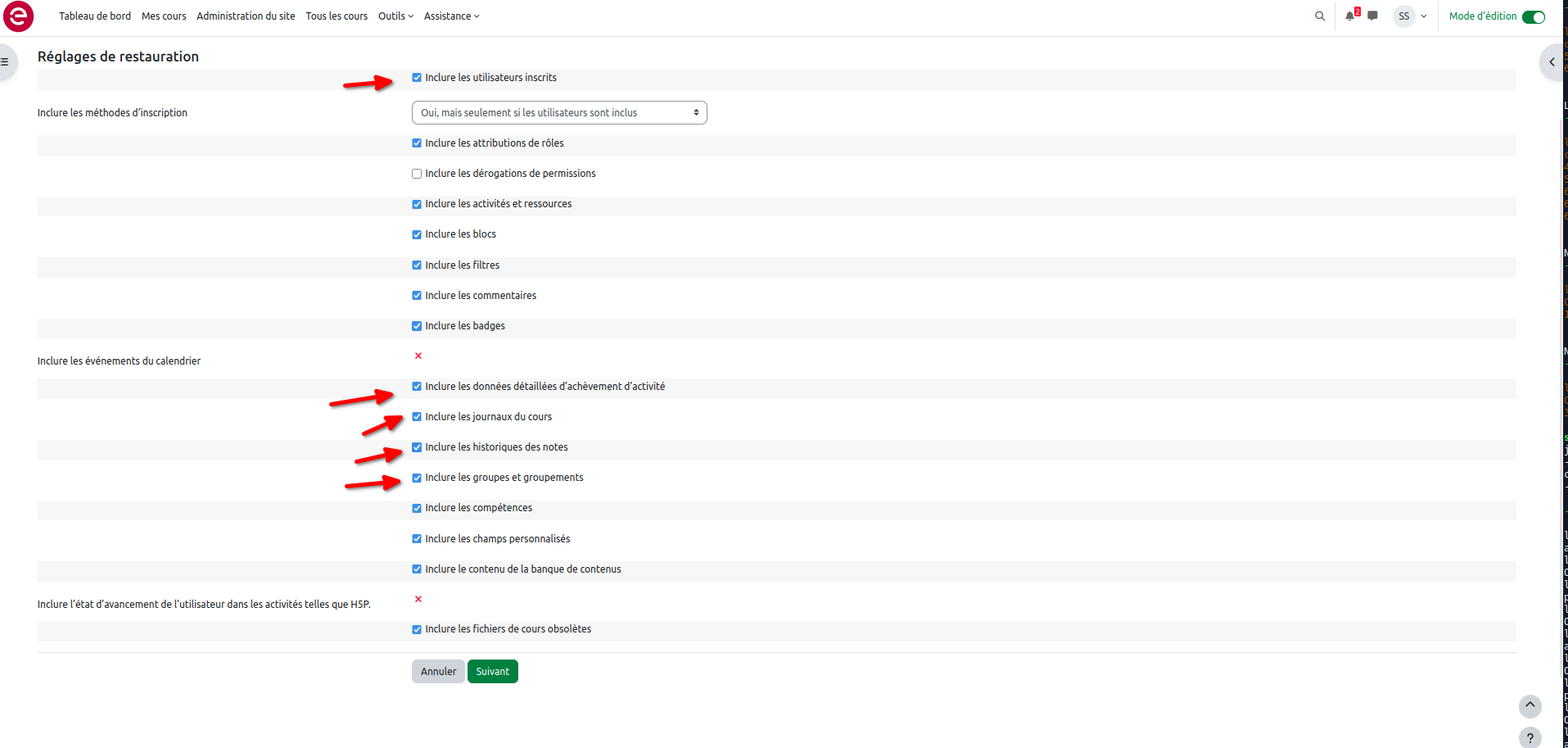Uncheck Inclure les utilisateurs inscrits

417,78
